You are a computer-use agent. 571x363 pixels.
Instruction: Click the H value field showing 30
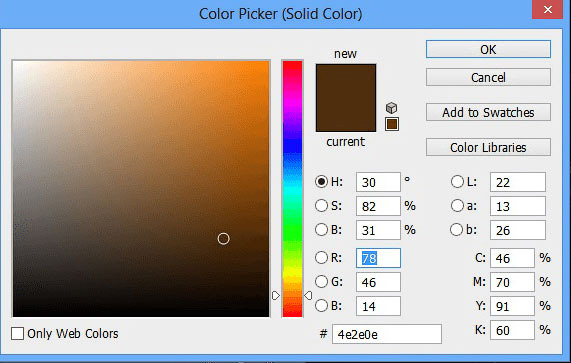point(378,182)
